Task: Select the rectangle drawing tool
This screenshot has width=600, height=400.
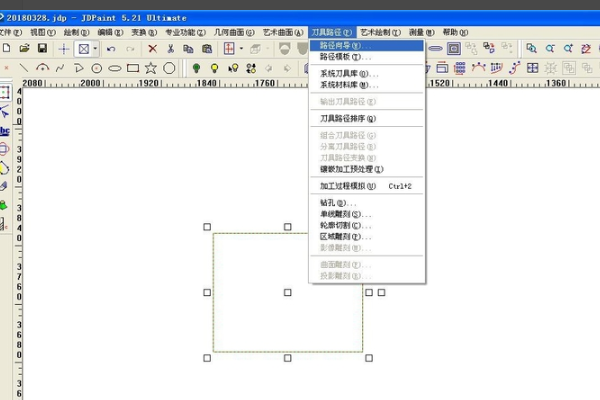Action: 133,68
